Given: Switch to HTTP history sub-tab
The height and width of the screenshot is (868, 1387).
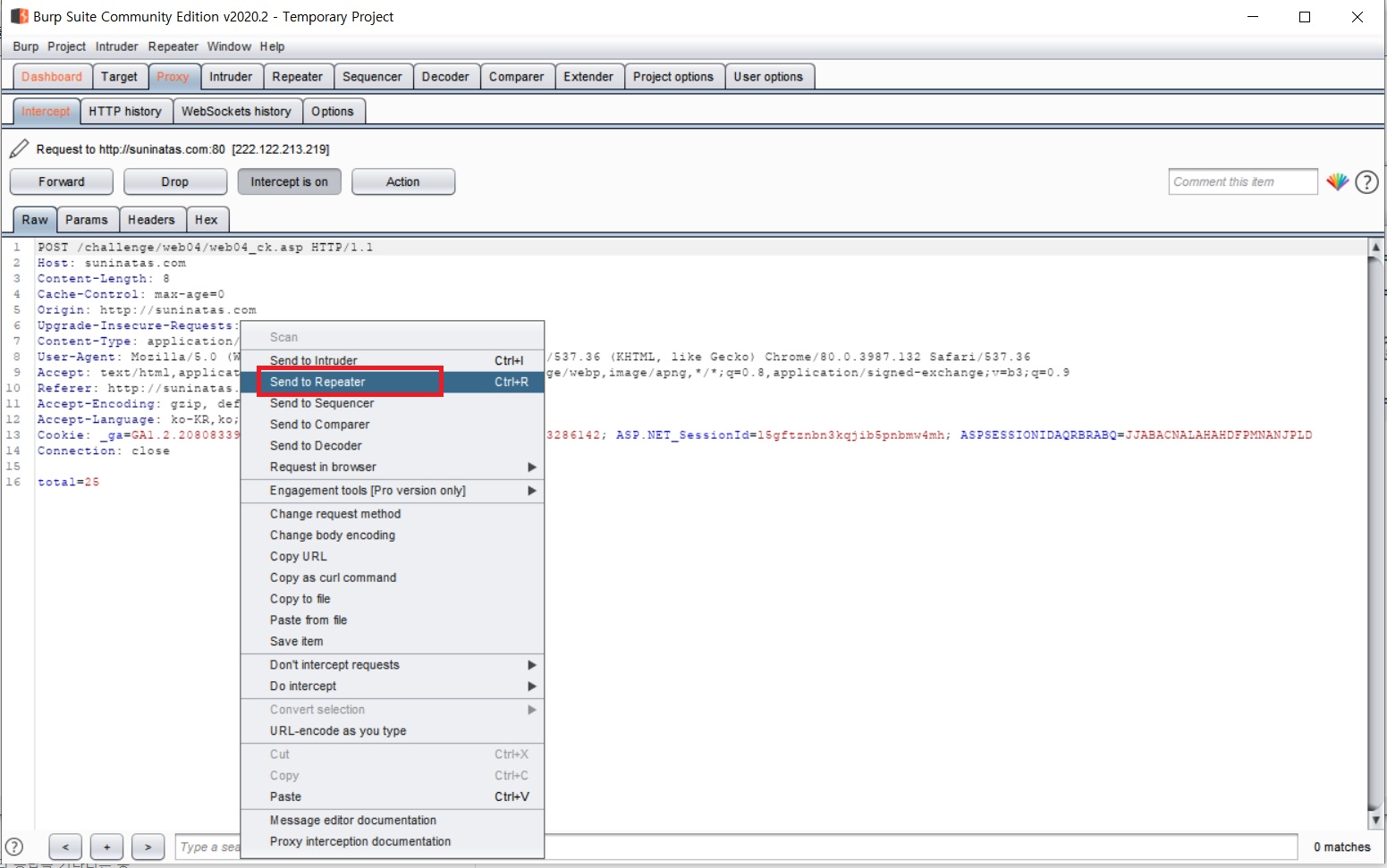Looking at the screenshot, I should click(x=125, y=112).
